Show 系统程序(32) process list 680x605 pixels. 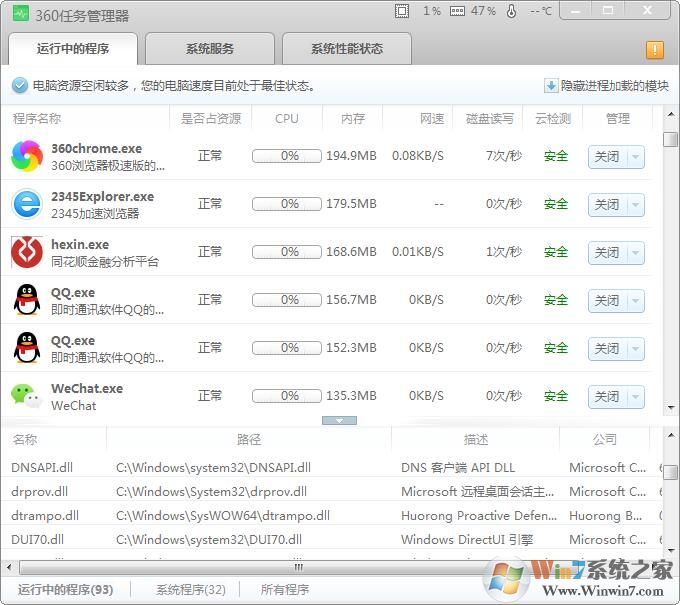click(190, 590)
